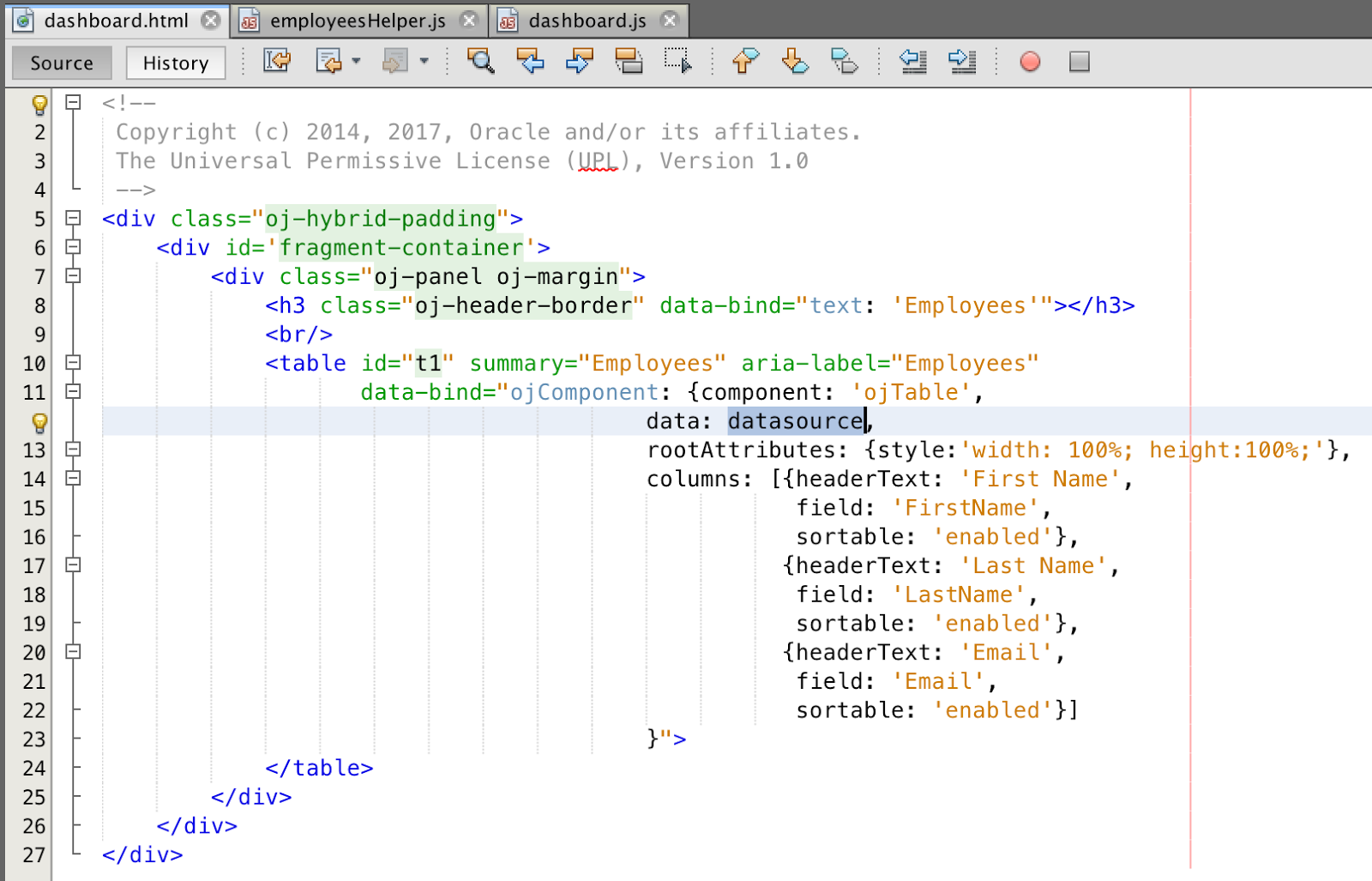Switch to the dashboard.js tab
Screen dimensions: 1372x881
(x=583, y=20)
